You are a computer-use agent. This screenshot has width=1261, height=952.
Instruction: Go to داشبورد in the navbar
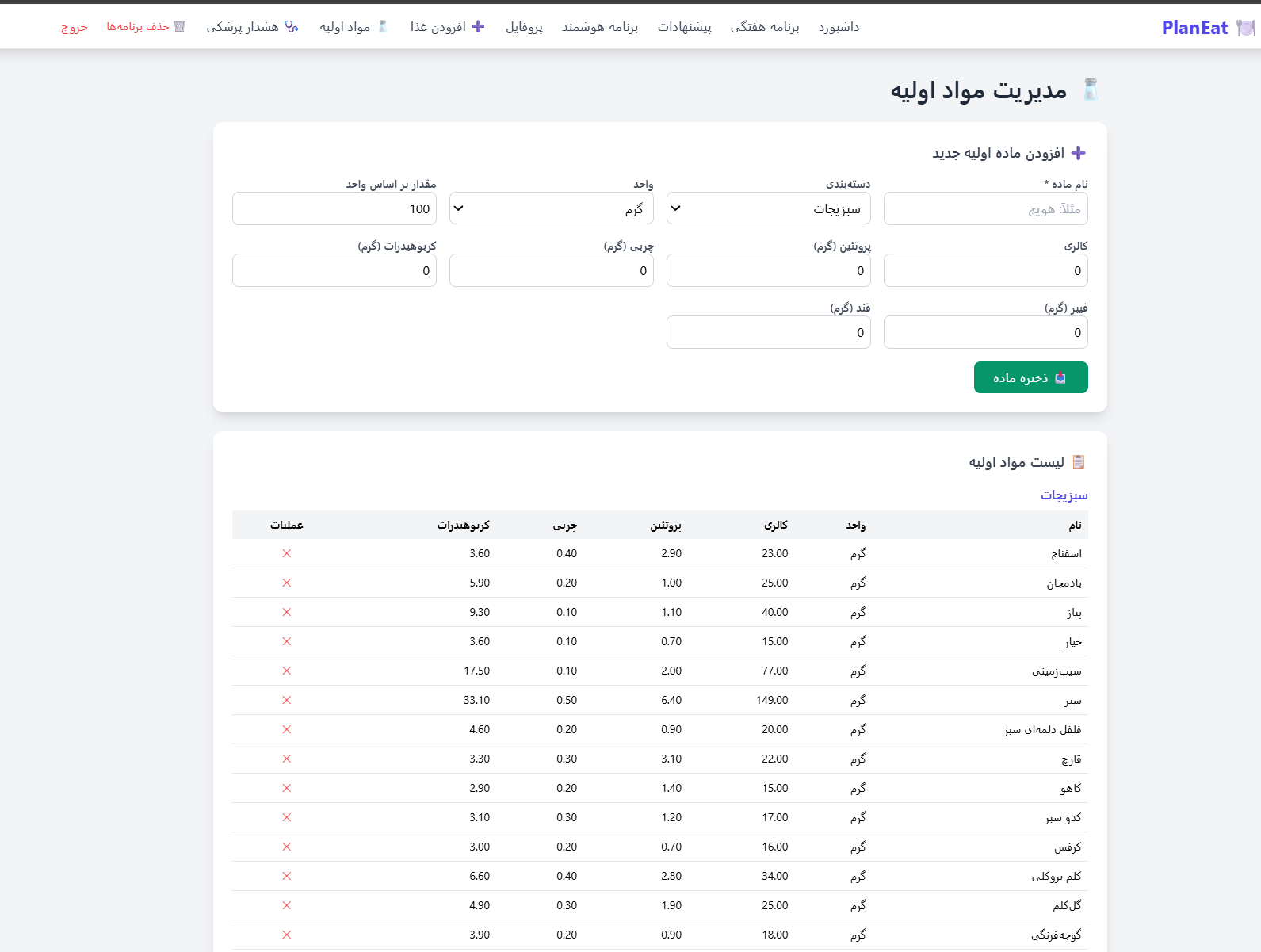click(839, 27)
